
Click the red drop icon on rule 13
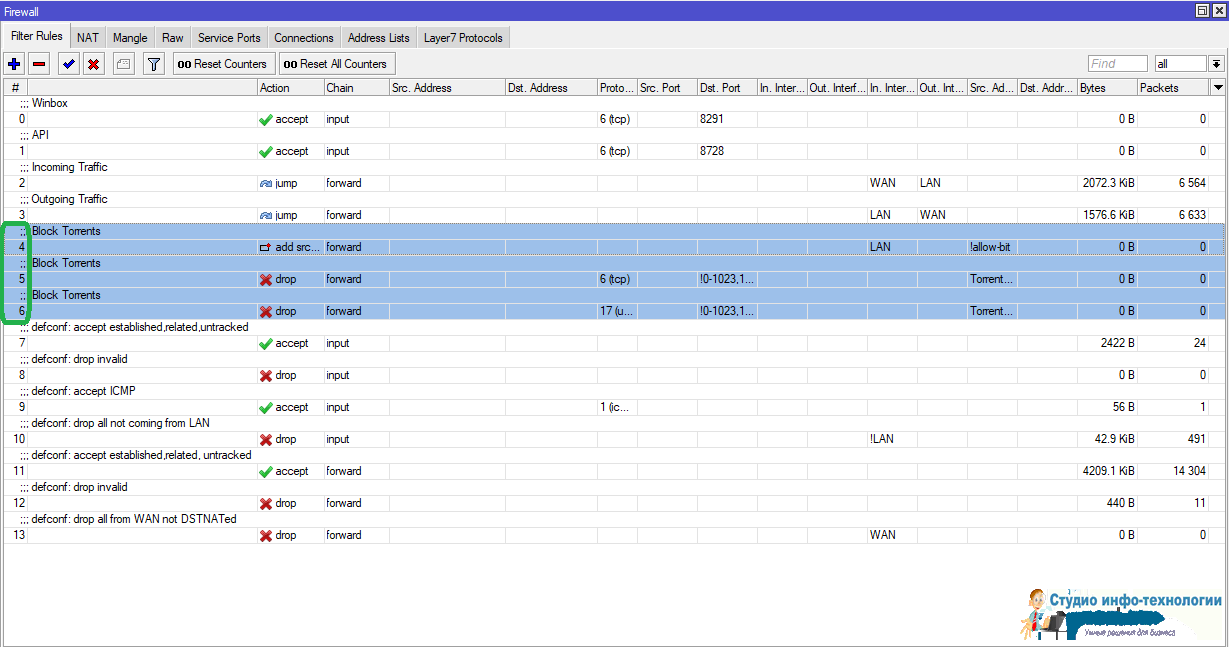click(x=265, y=536)
